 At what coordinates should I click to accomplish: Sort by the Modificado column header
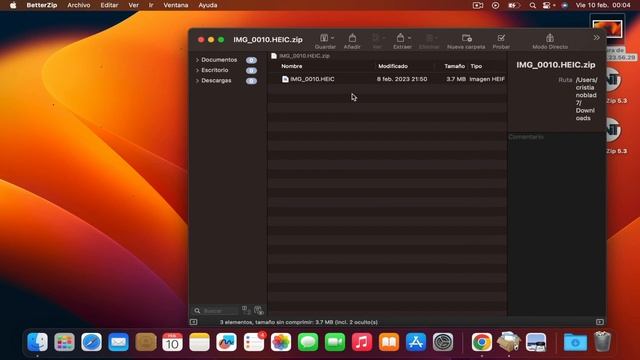pos(393,66)
